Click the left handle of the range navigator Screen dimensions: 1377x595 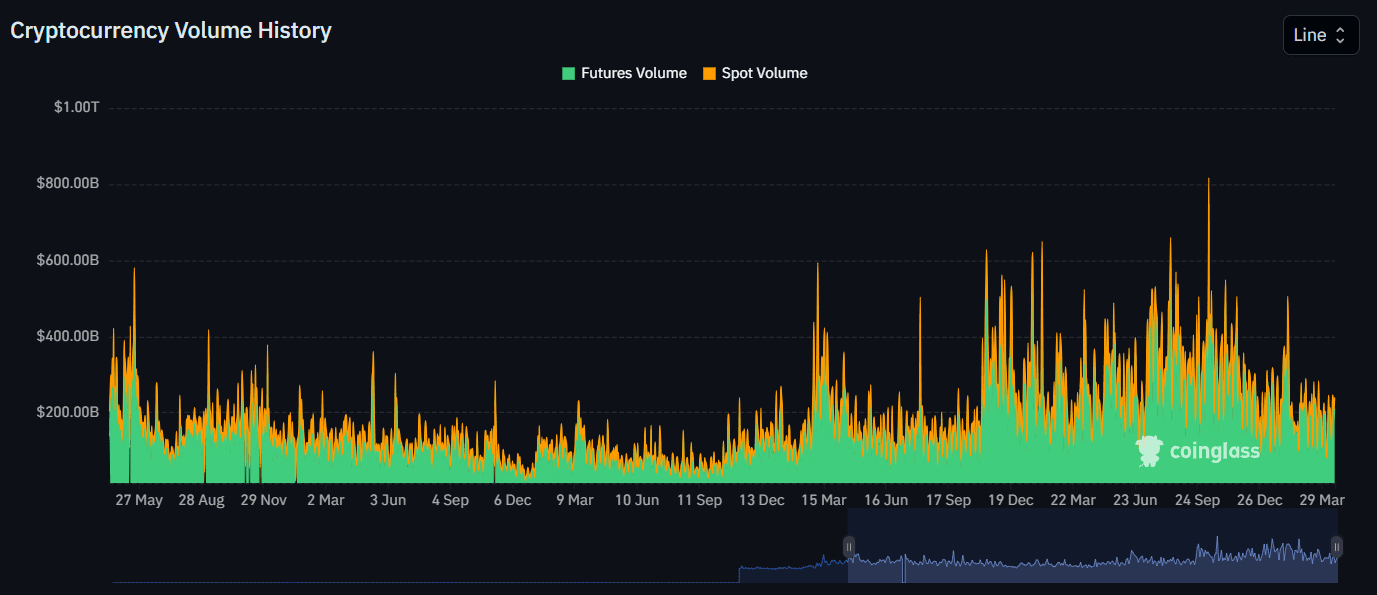coord(849,546)
